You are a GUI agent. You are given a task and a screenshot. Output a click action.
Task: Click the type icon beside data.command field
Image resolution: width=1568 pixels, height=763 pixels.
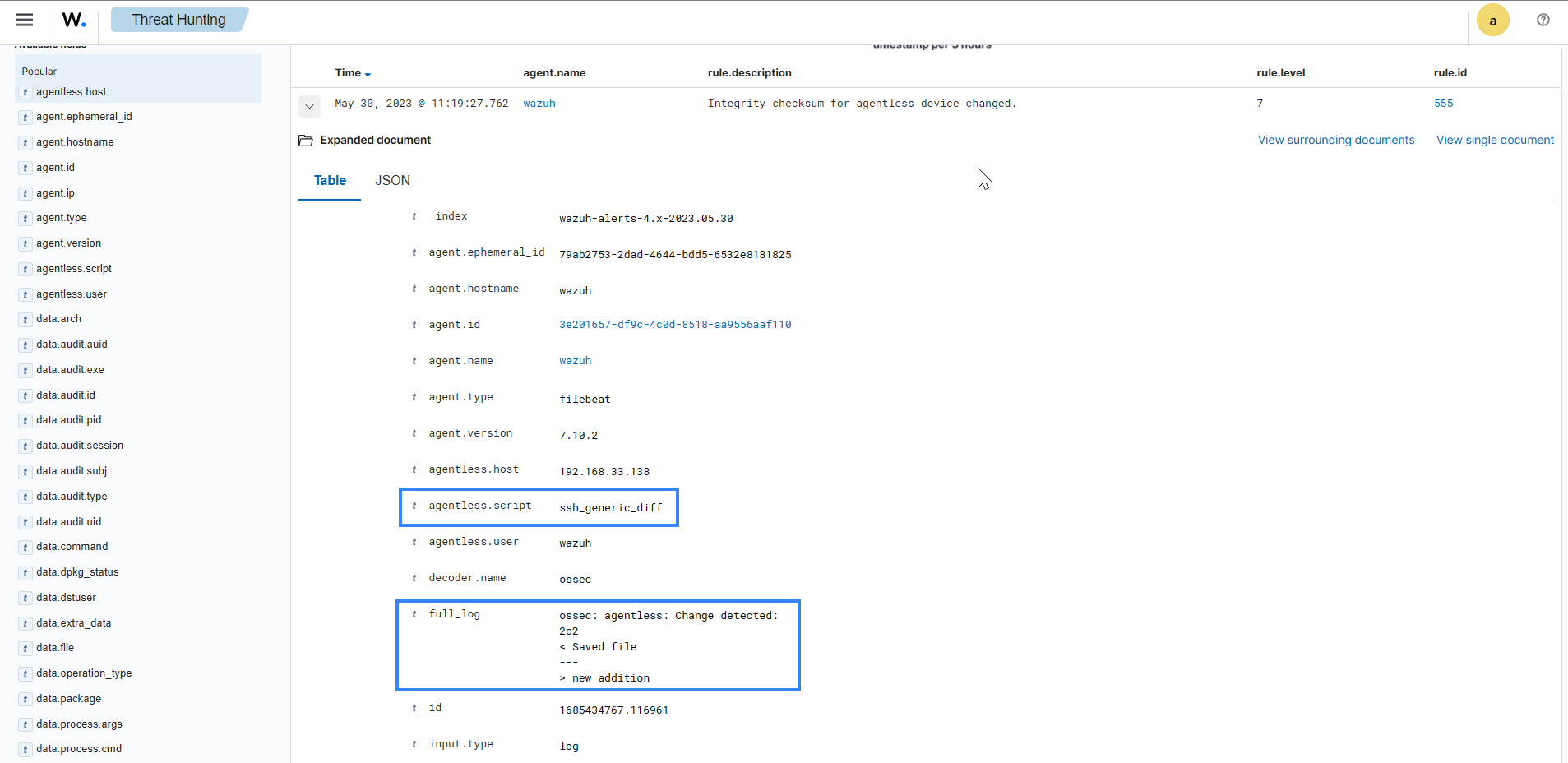(x=25, y=548)
